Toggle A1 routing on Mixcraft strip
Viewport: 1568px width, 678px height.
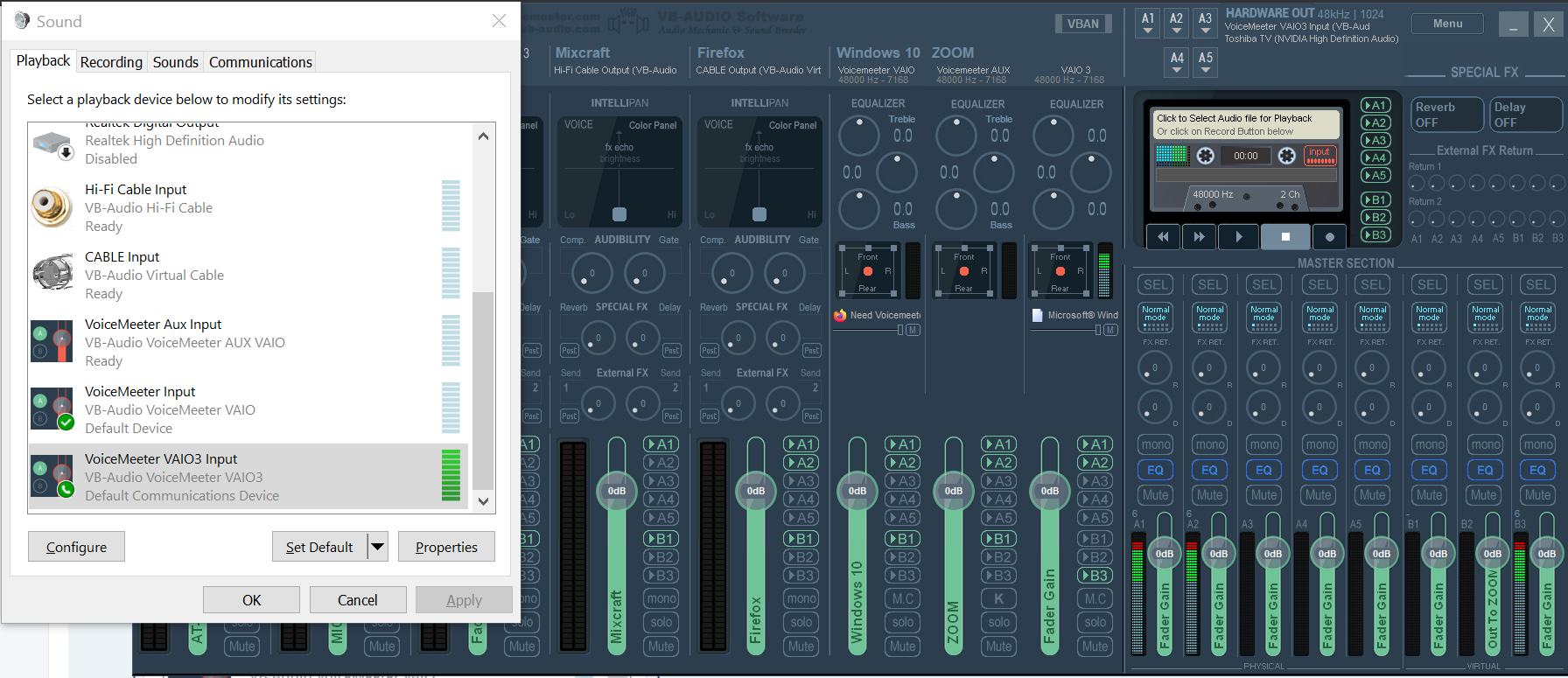(661, 444)
